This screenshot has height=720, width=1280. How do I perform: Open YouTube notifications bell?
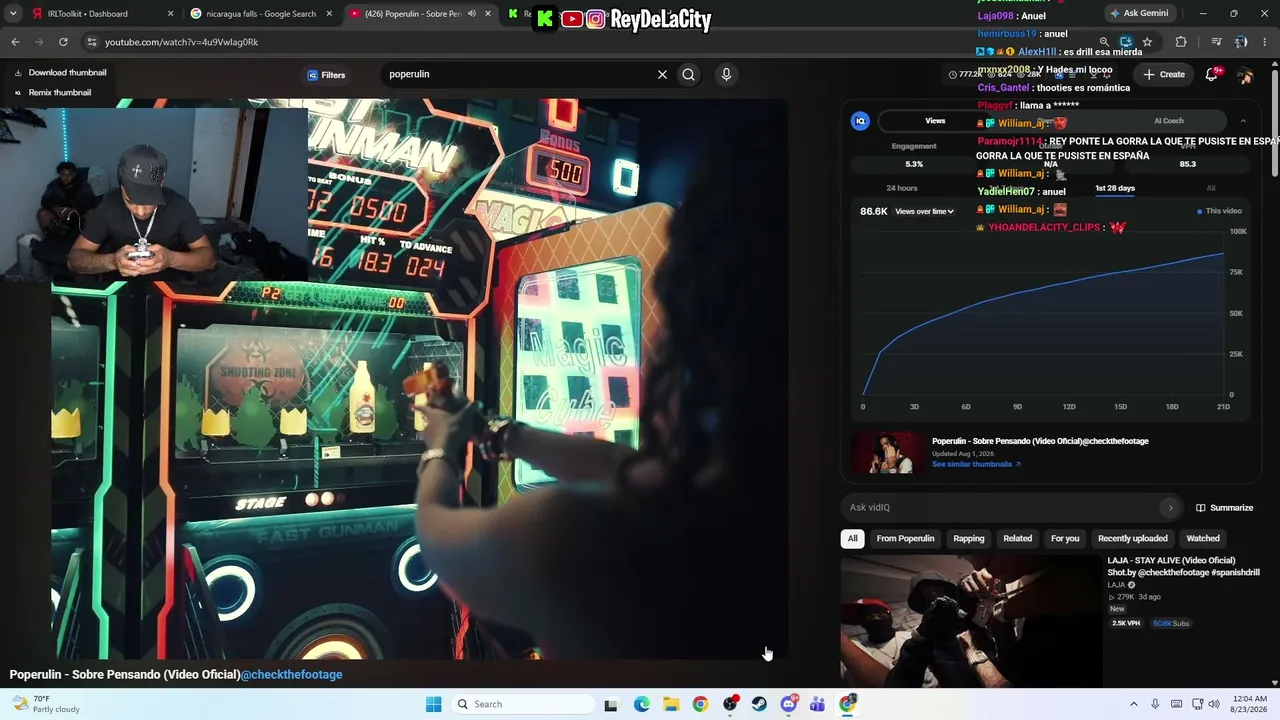1212,74
